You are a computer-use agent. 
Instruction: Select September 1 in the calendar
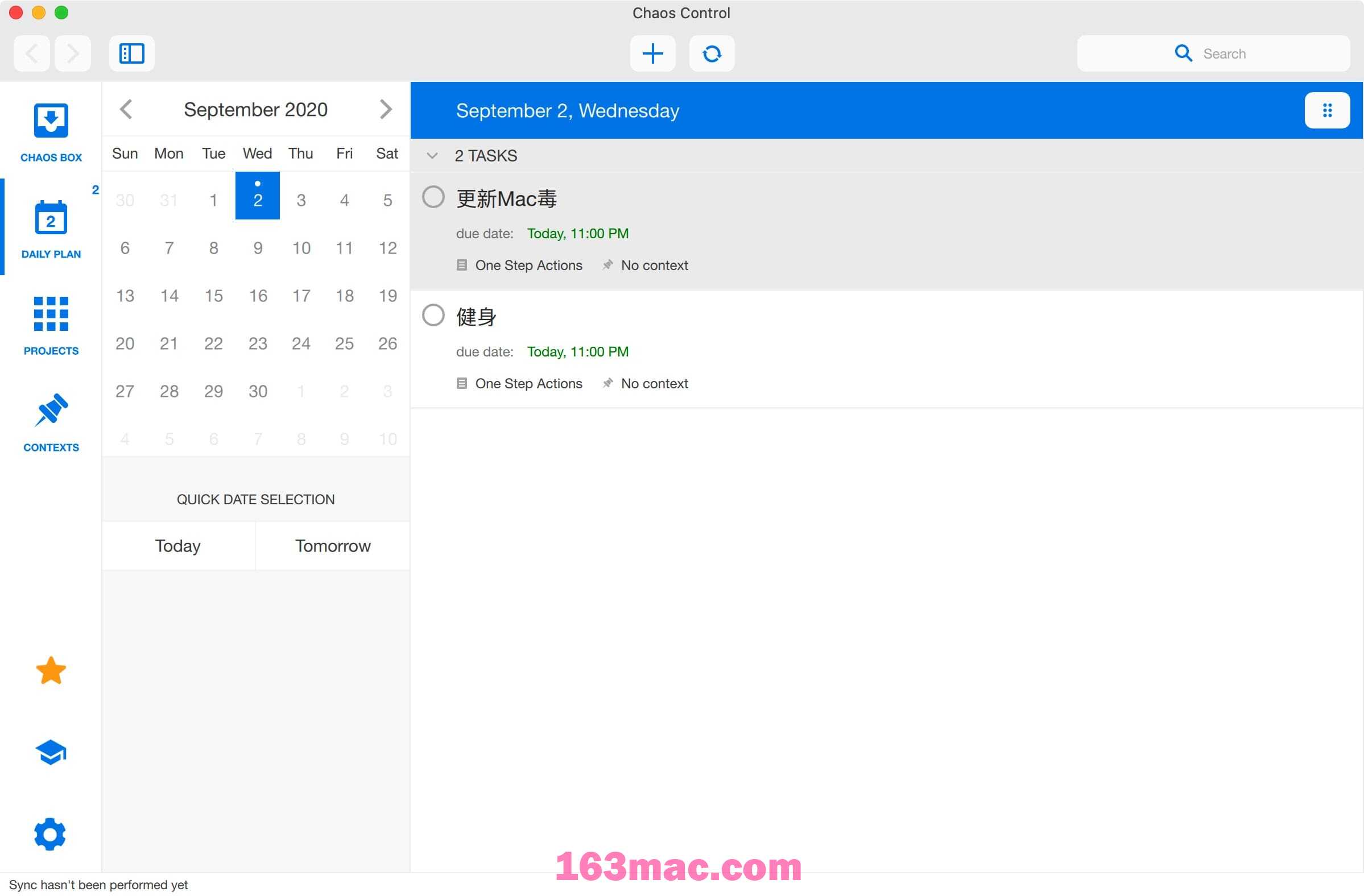[214, 200]
